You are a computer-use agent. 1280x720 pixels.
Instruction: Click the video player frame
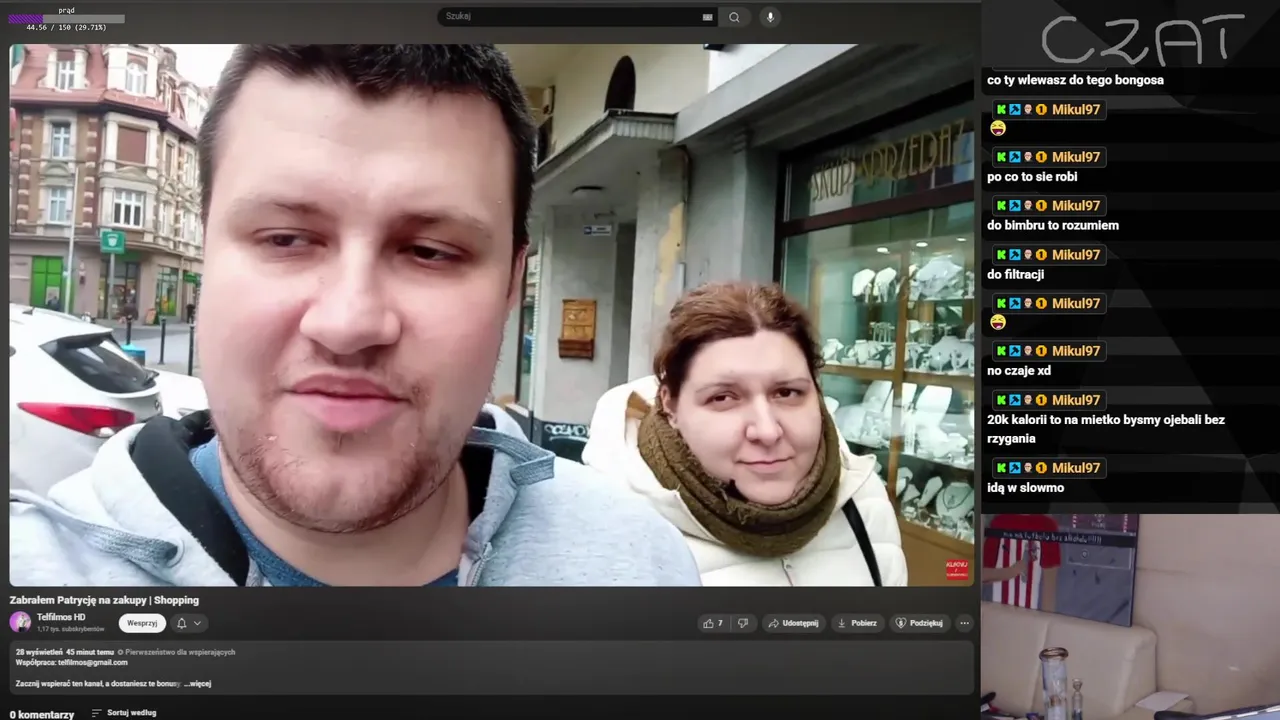pos(492,314)
